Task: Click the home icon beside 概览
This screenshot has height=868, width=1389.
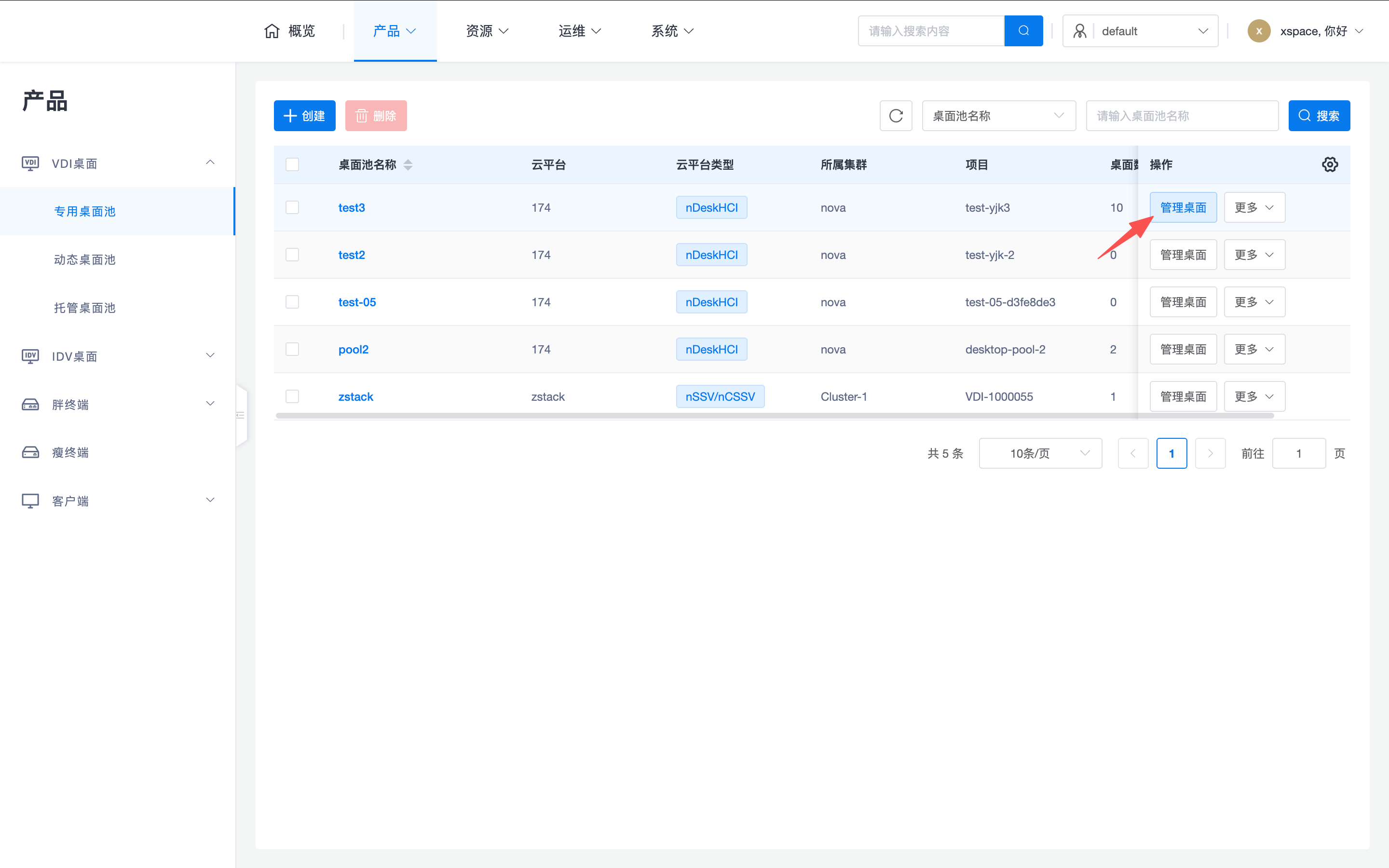Action: (x=272, y=31)
